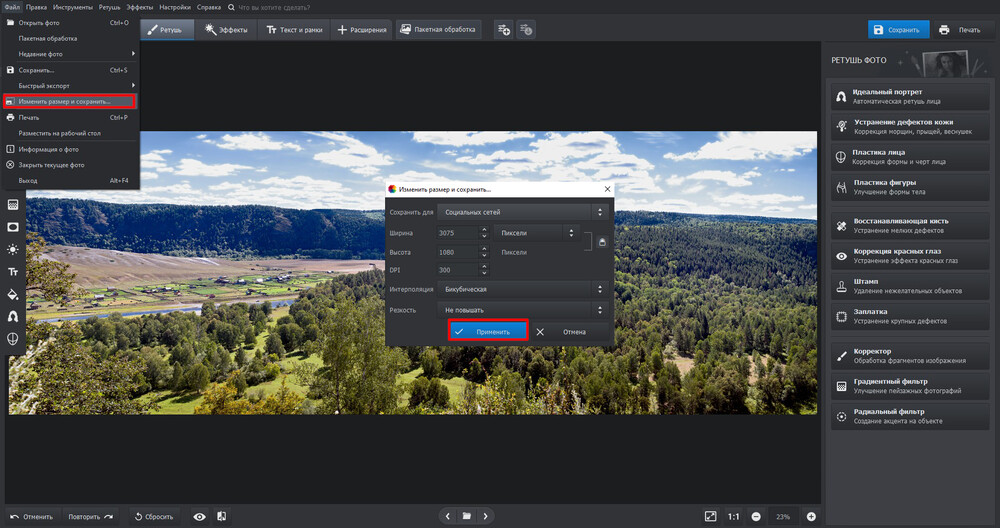
Task: Open the Резкость dropdown list
Action: click(525, 310)
